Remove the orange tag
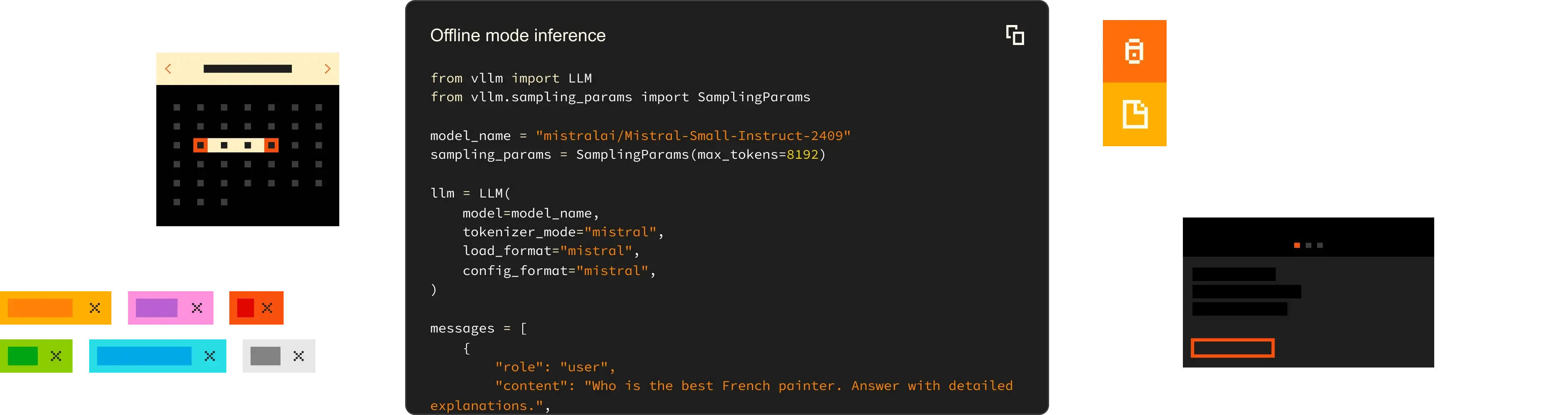This screenshot has height=415, width=1568. [95, 308]
